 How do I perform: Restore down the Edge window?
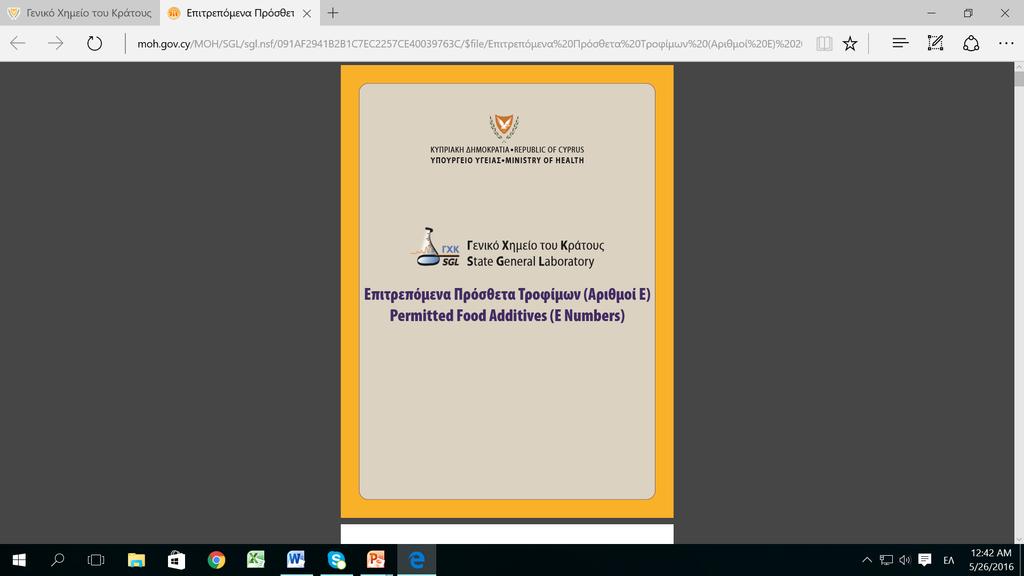pyautogui.click(x=968, y=13)
